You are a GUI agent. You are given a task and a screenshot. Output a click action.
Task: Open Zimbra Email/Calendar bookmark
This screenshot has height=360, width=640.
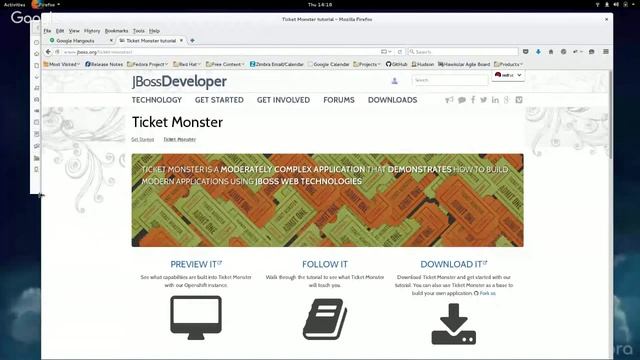(x=277, y=64)
